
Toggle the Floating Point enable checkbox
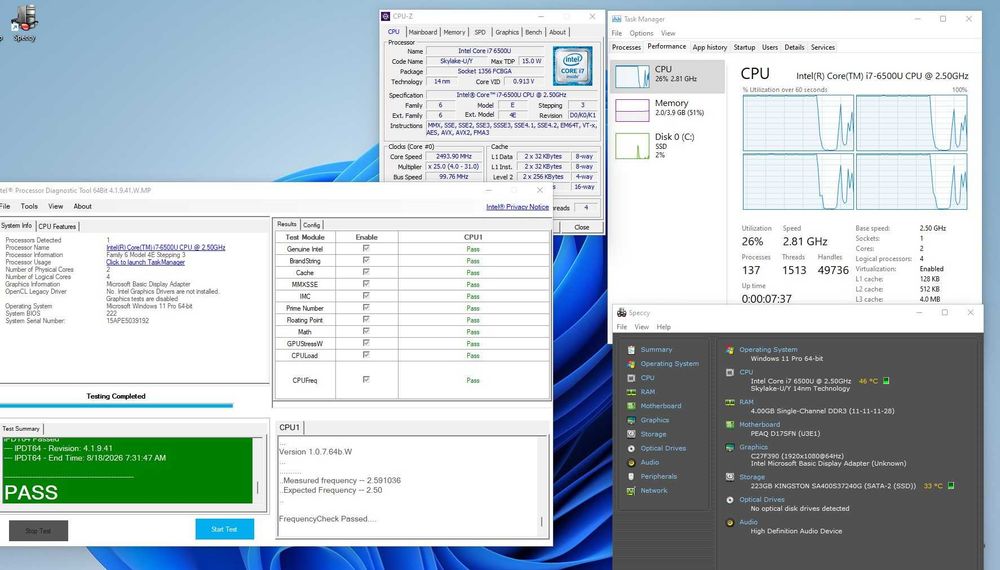tap(366, 319)
